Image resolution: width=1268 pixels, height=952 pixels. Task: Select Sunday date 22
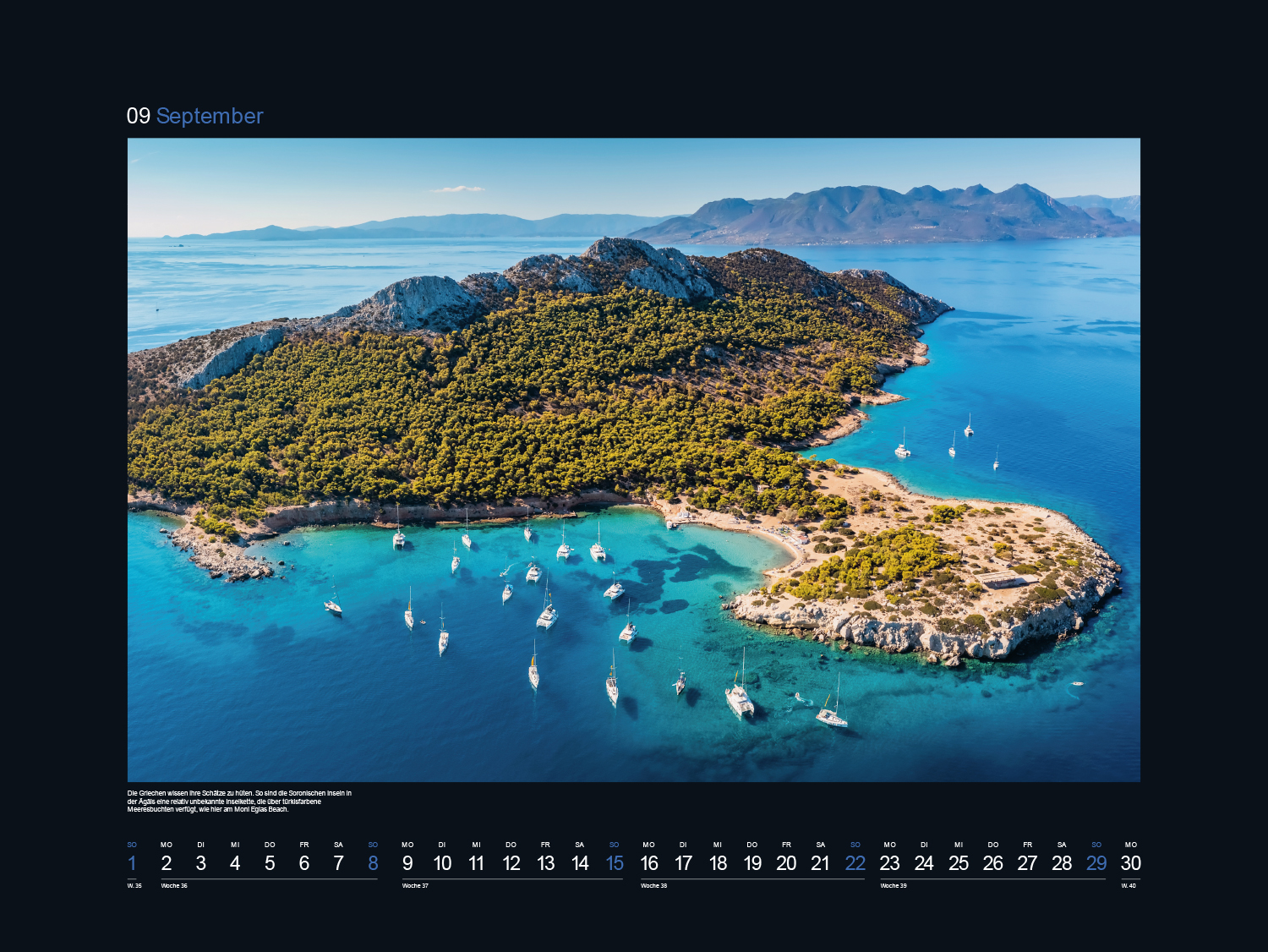point(855,863)
